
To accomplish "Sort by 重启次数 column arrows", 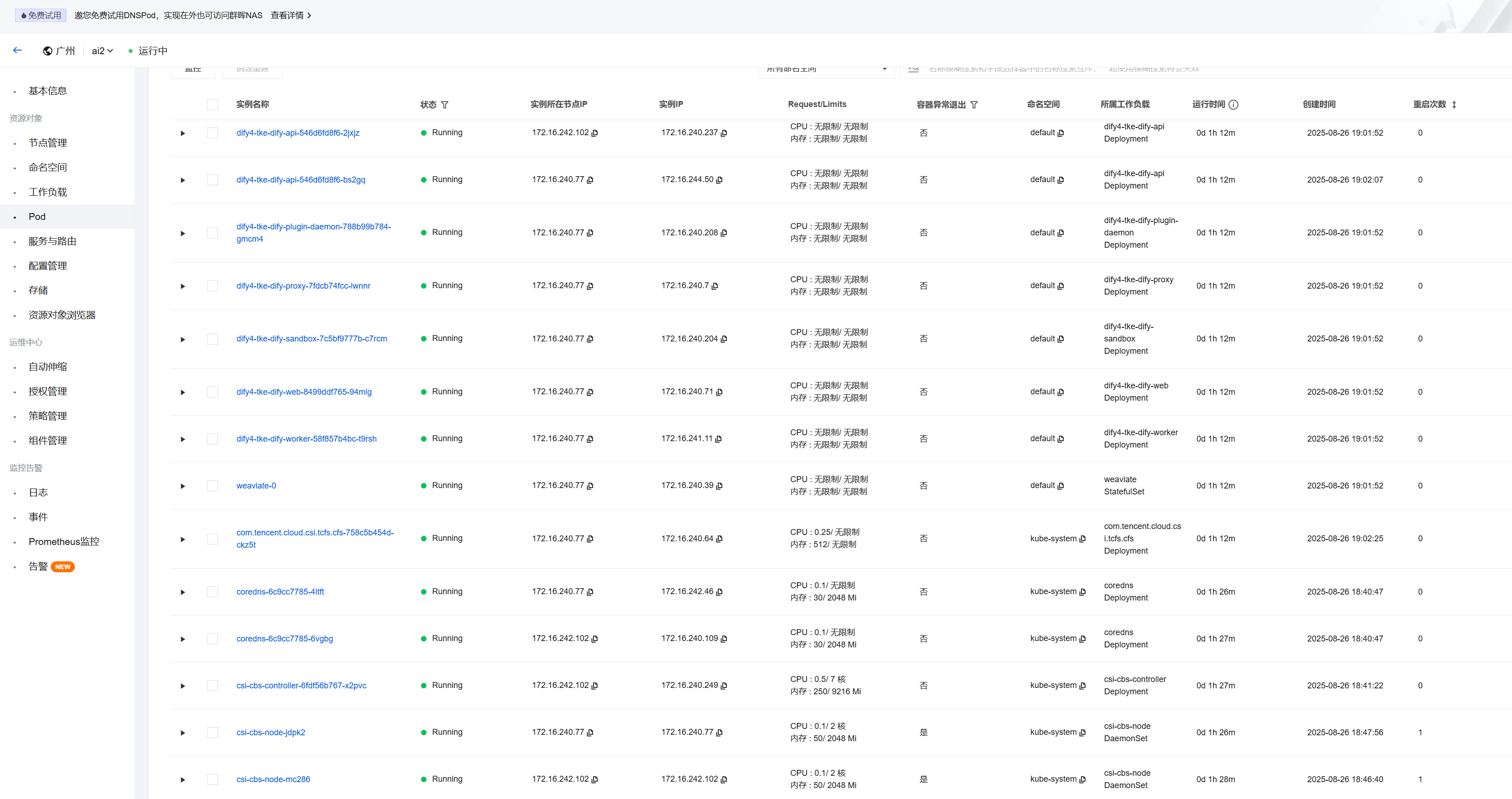I will [x=1454, y=105].
